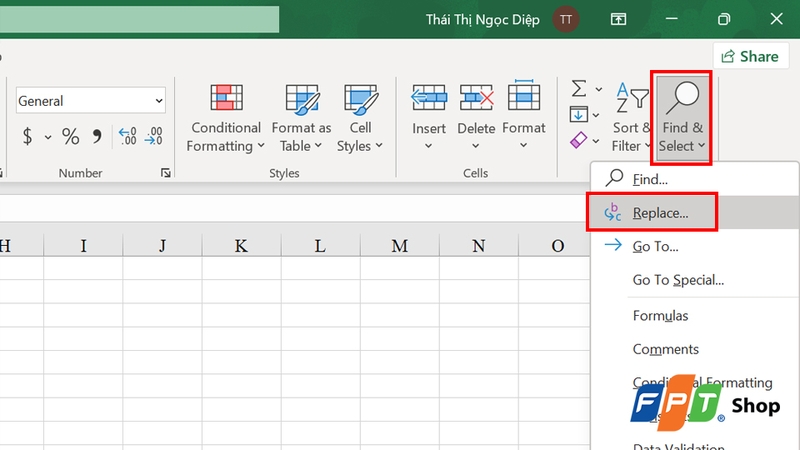This screenshot has height=450, width=800.
Task: Open Cell Styles gallery
Action: pos(360,118)
